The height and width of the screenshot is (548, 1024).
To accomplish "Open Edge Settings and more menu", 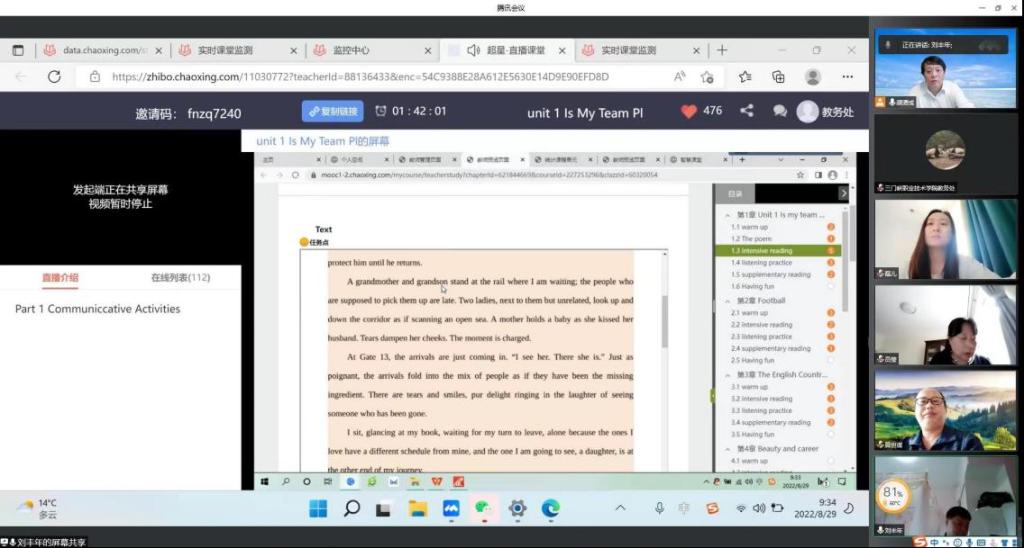I will click(848, 77).
